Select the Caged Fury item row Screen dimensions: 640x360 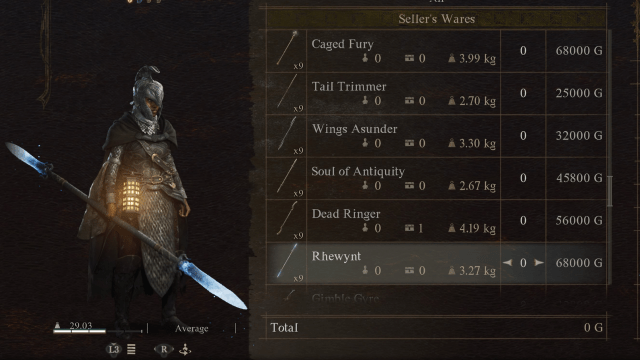(437, 51)
